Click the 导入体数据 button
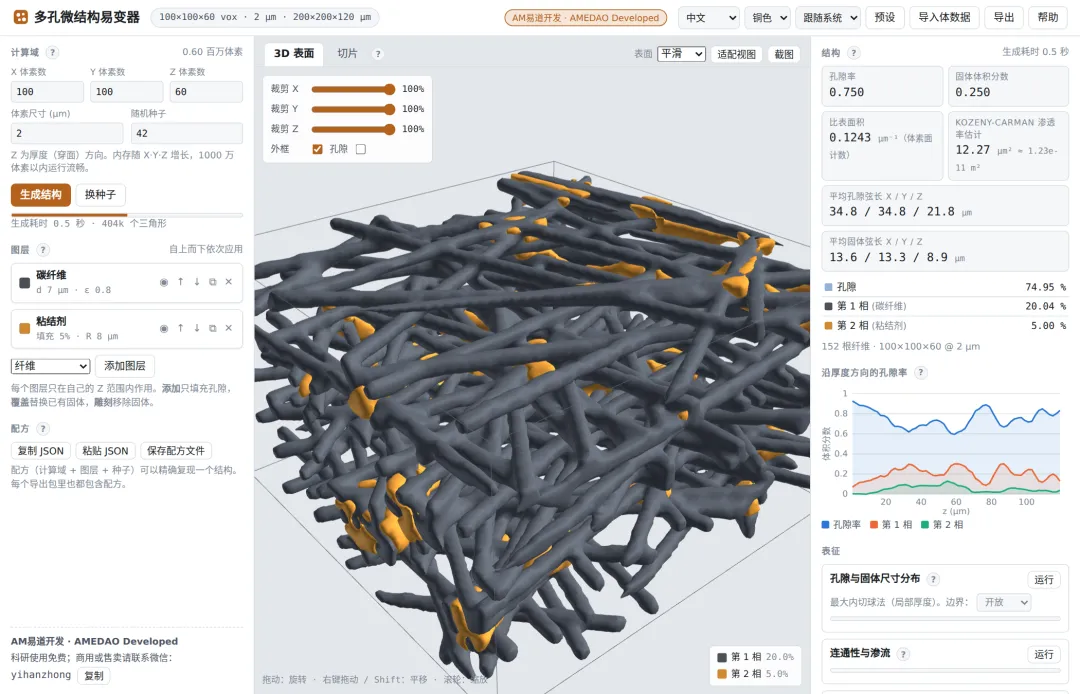The width and height of the screenshot is (1080, 694). click(944, 17)
